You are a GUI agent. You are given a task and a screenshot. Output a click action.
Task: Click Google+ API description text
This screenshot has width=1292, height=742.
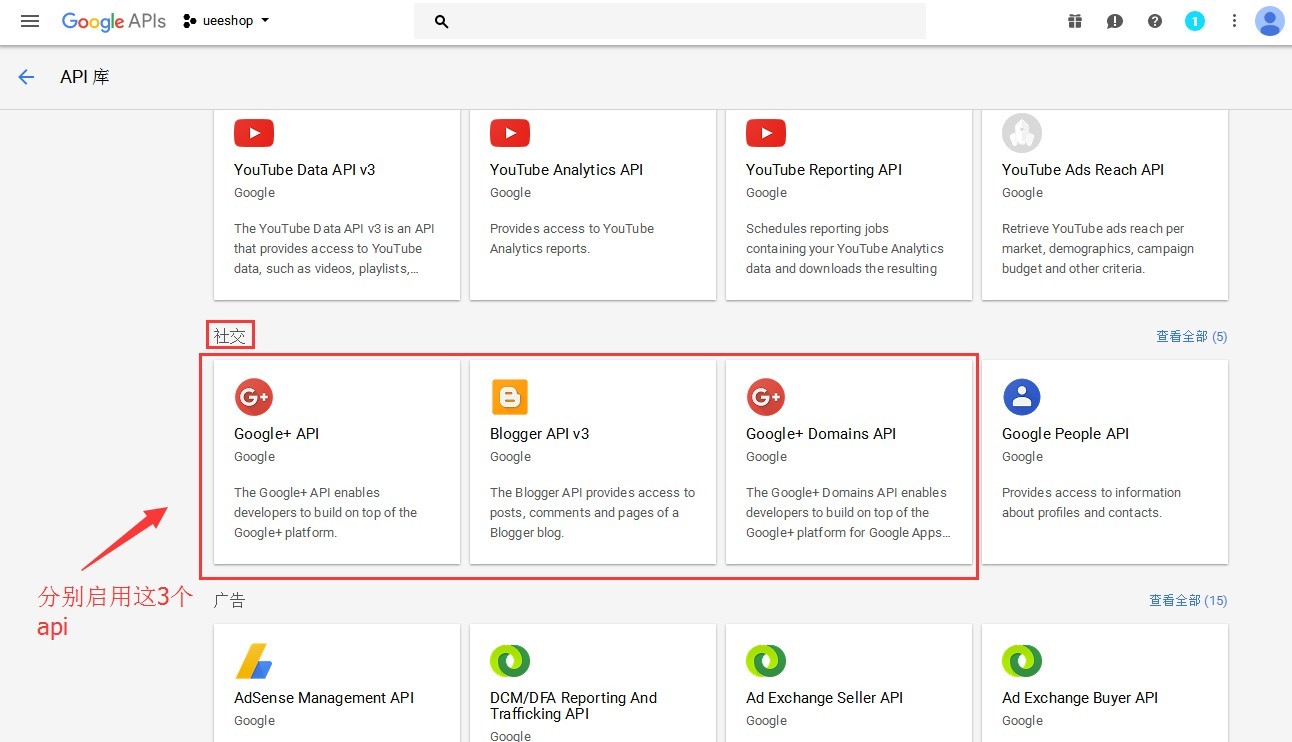tap(326, 513)
